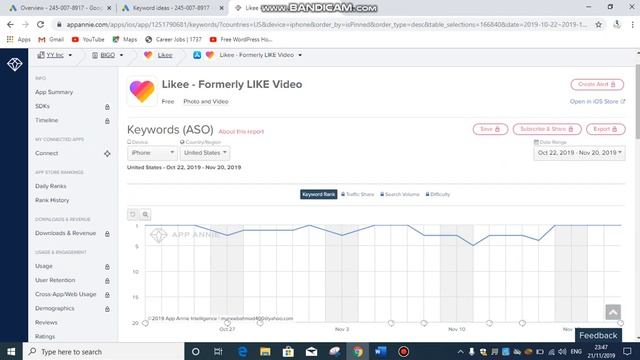640x360 pixels.
Task: Open the Gmail bookmark
Action: pyautogui.click(x=51, y=40)
